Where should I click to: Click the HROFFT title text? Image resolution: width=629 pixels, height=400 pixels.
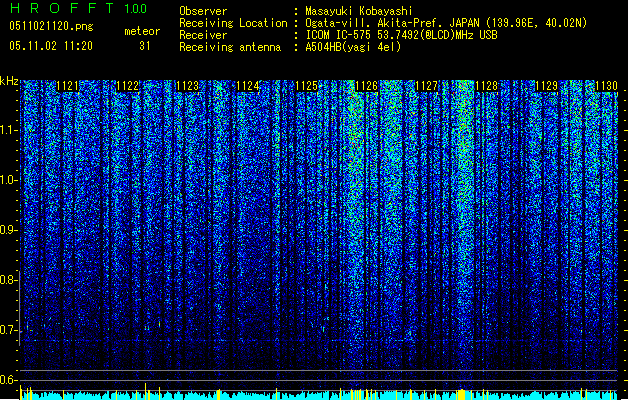62,8
